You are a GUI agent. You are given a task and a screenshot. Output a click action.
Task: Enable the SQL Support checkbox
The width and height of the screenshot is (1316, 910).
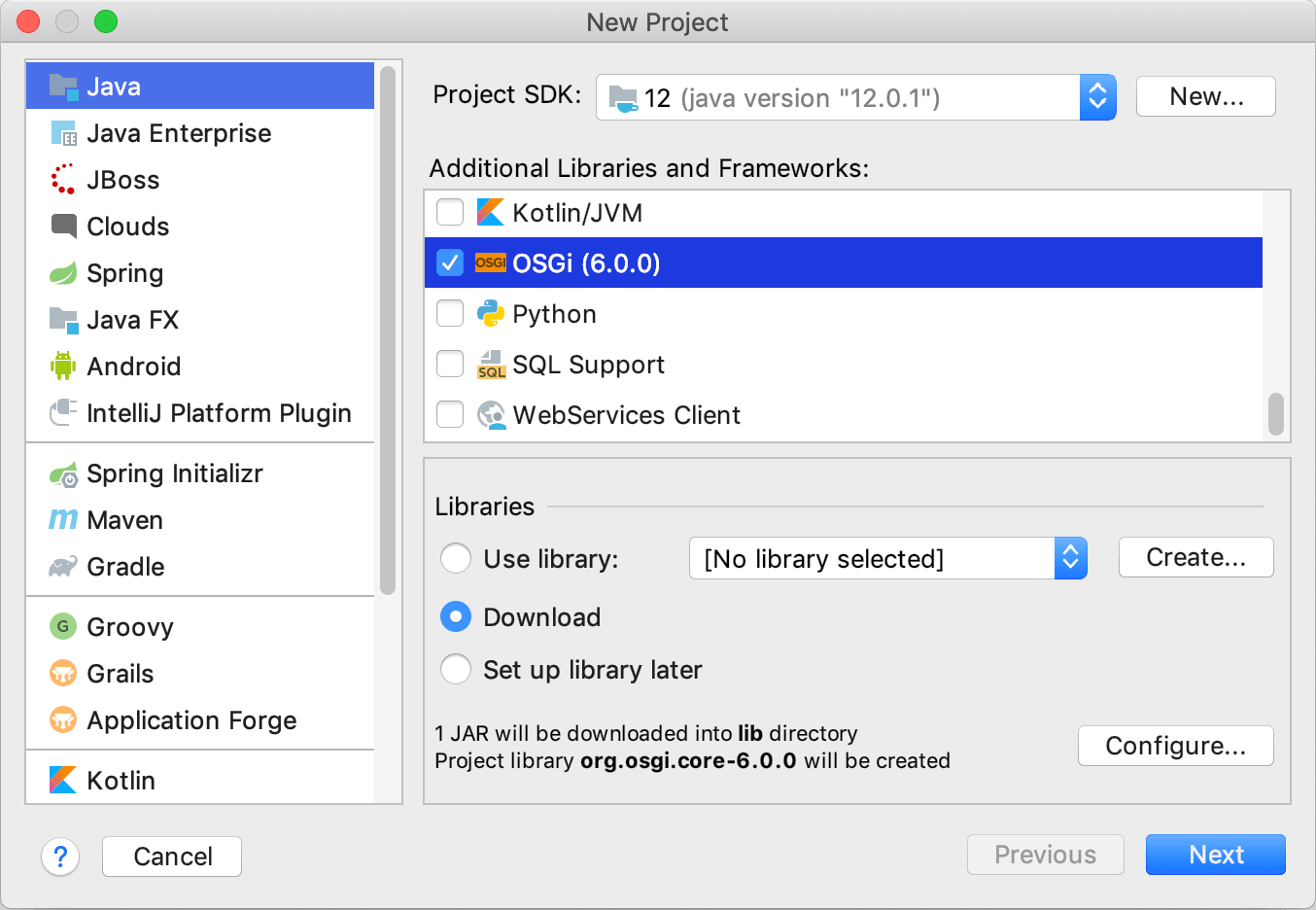(450, 364)
